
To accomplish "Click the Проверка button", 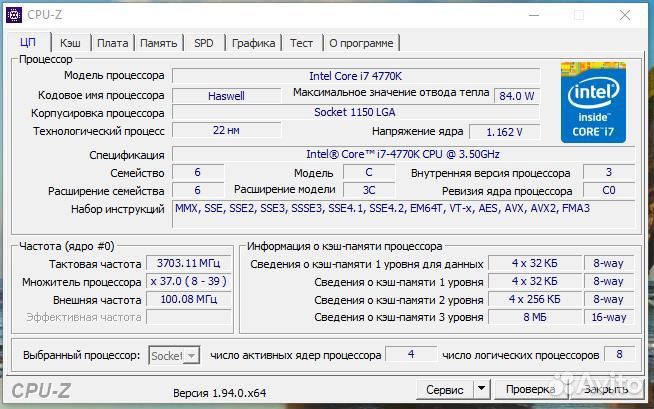I will [531, 389].
